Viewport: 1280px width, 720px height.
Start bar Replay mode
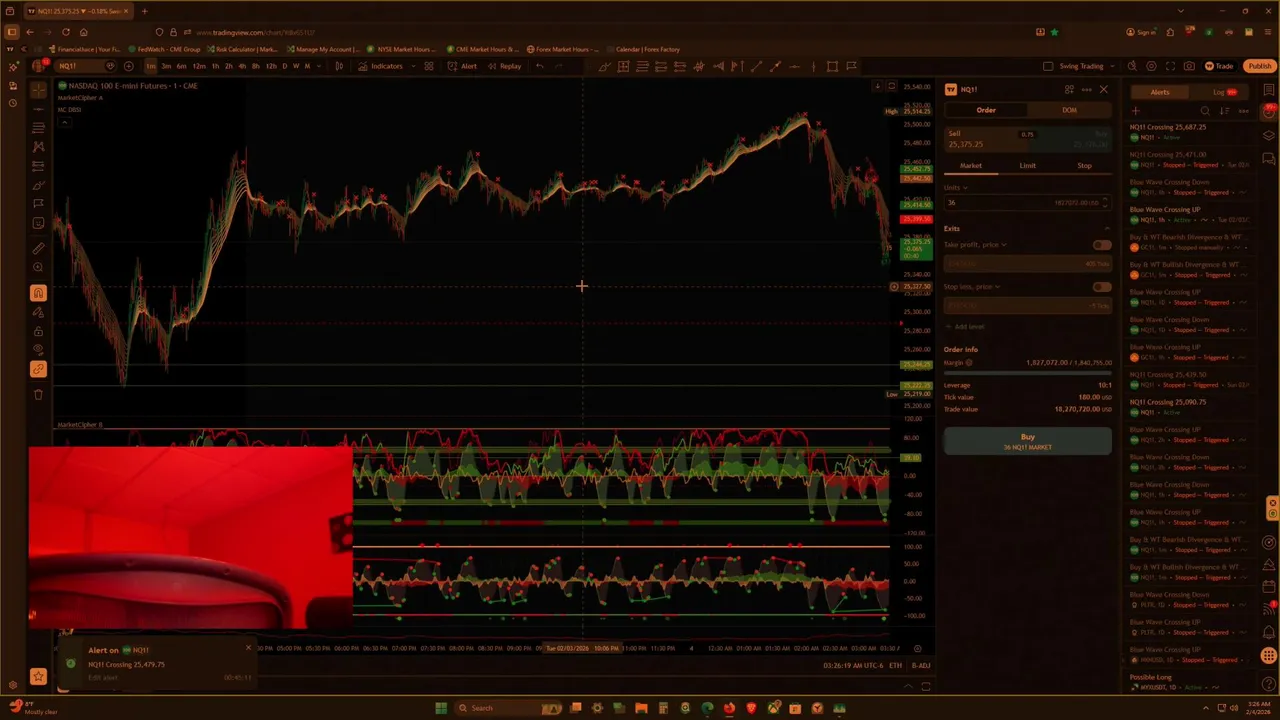click(x=505, y=66)
